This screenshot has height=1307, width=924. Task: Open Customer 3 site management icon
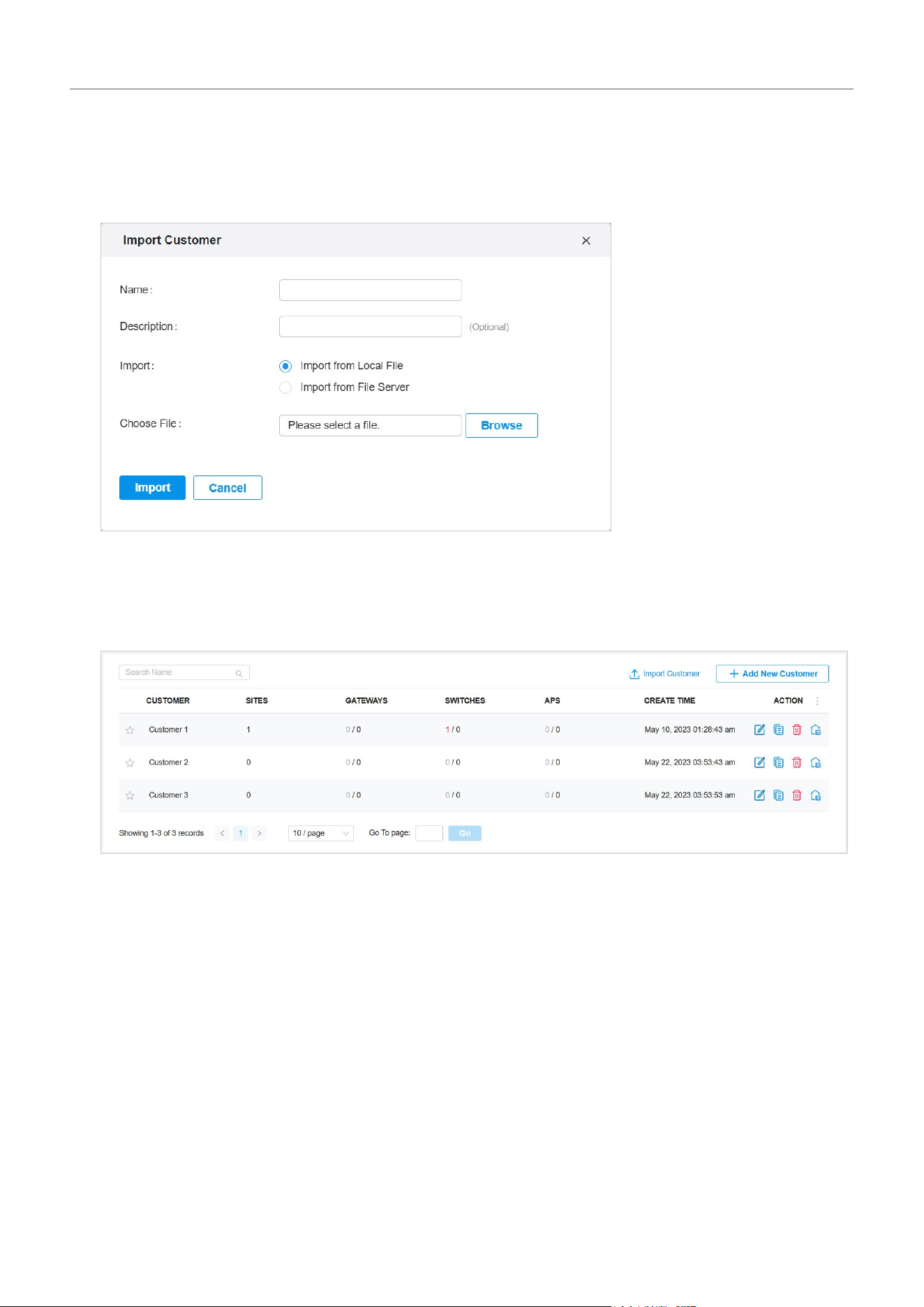coord(816,795)
